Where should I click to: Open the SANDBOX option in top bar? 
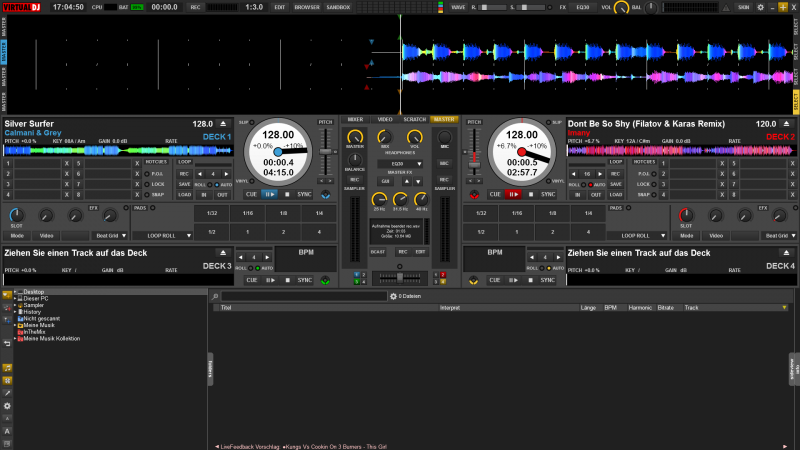click(x=338, y=7)
